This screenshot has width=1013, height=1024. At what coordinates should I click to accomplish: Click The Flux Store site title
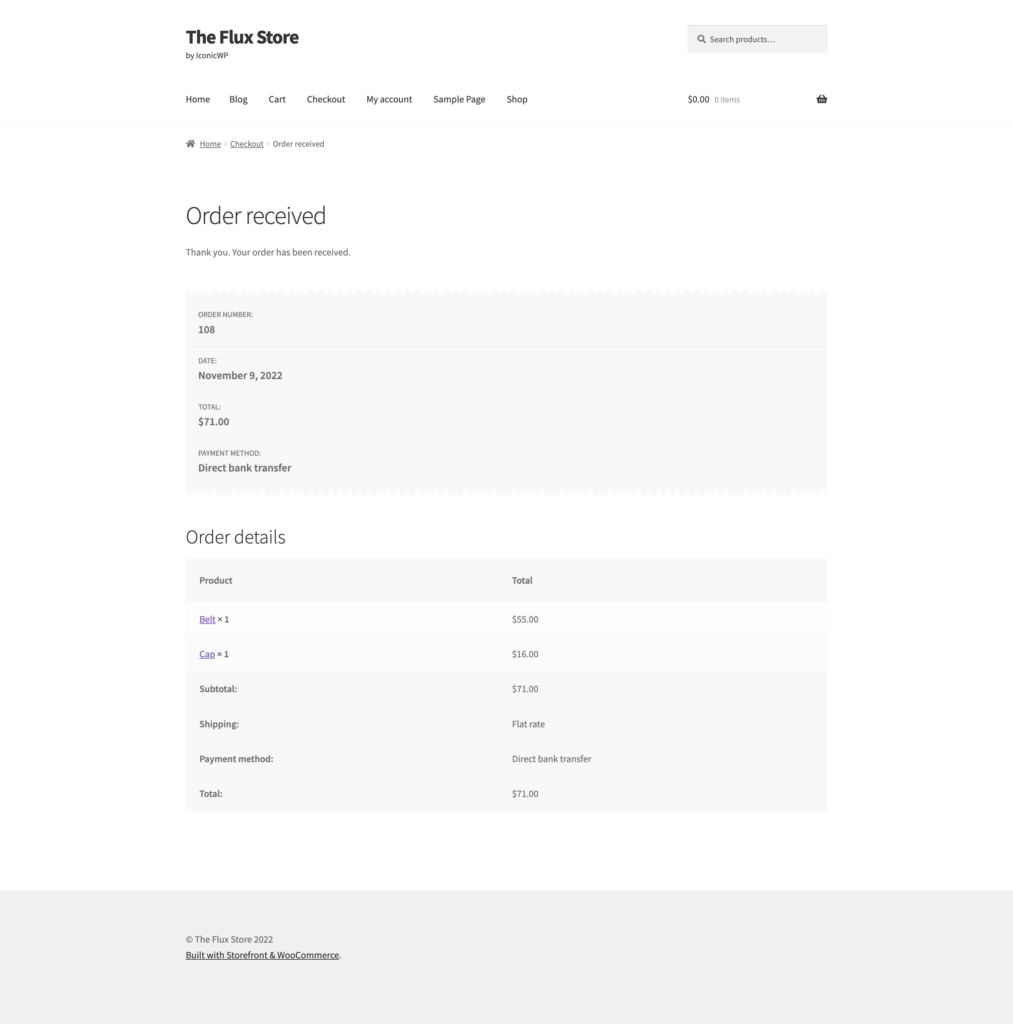click(x=242, y=37)
